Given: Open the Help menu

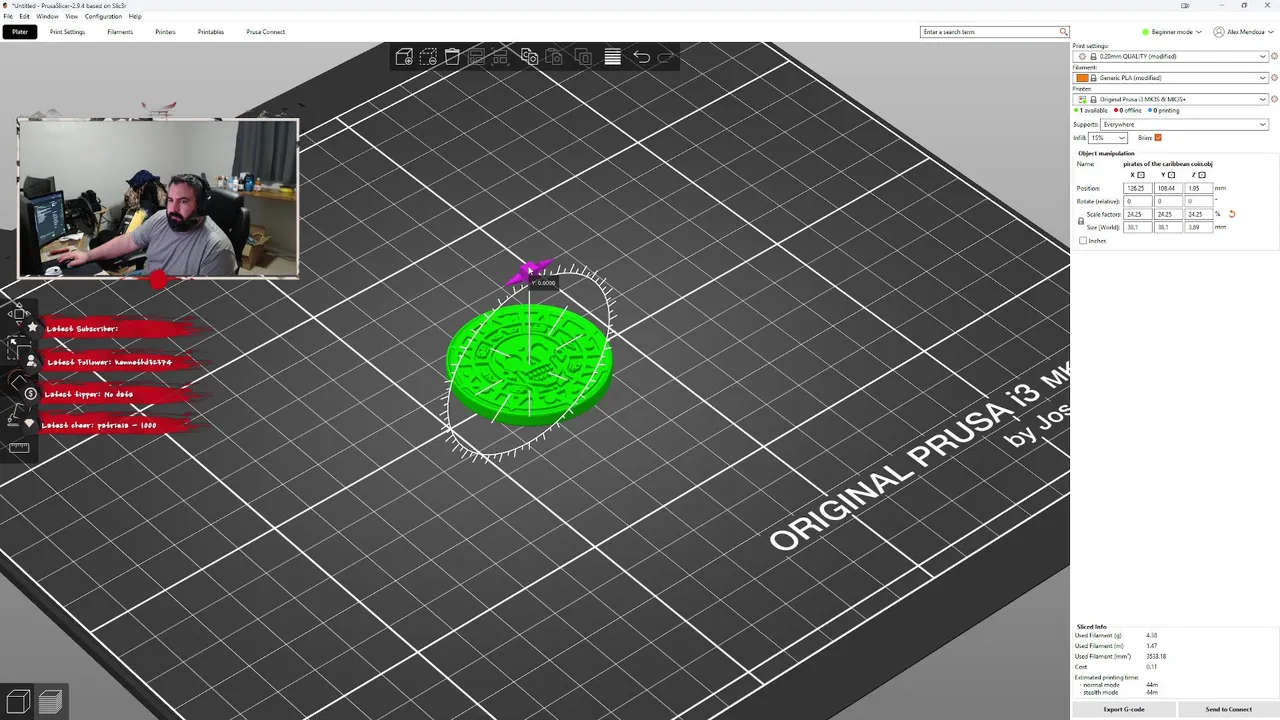Looking at the screenshot, I should [135, 16].
